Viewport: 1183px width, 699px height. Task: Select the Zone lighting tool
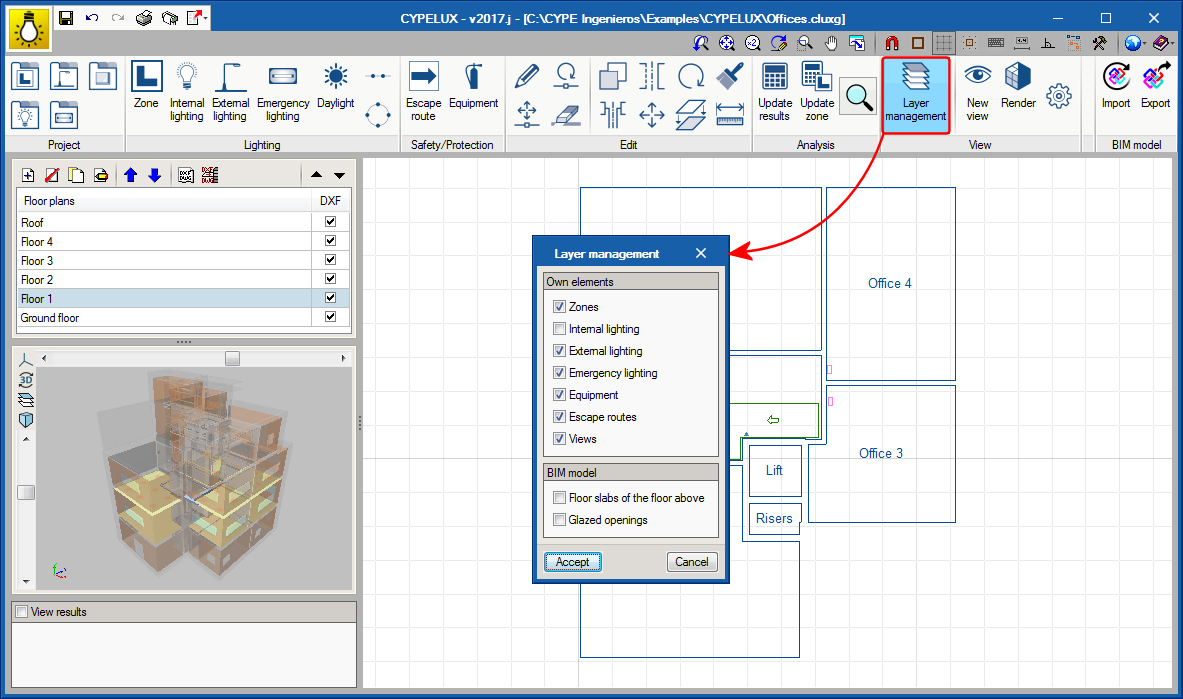point(146,89)
